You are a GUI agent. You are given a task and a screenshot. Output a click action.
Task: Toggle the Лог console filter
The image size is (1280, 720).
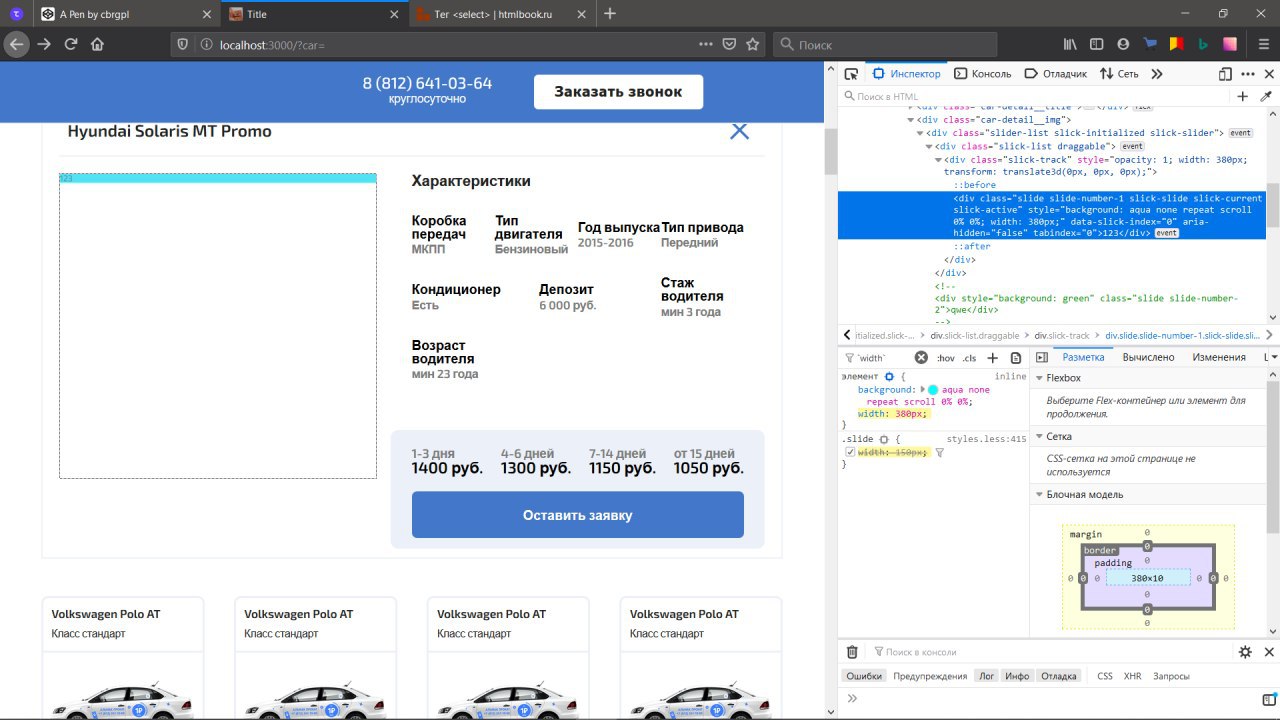[986, 676]
